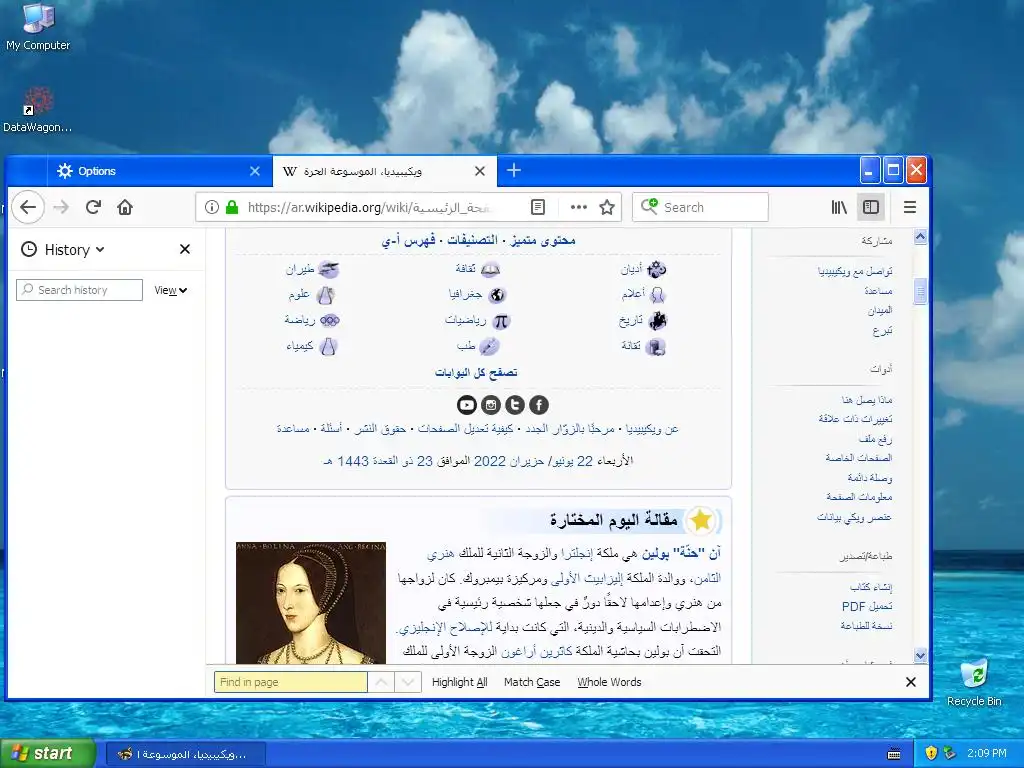The height and width of the screenshot is (768, 1024).
Task: Open a new tab with the plus button
Action: 514,170
